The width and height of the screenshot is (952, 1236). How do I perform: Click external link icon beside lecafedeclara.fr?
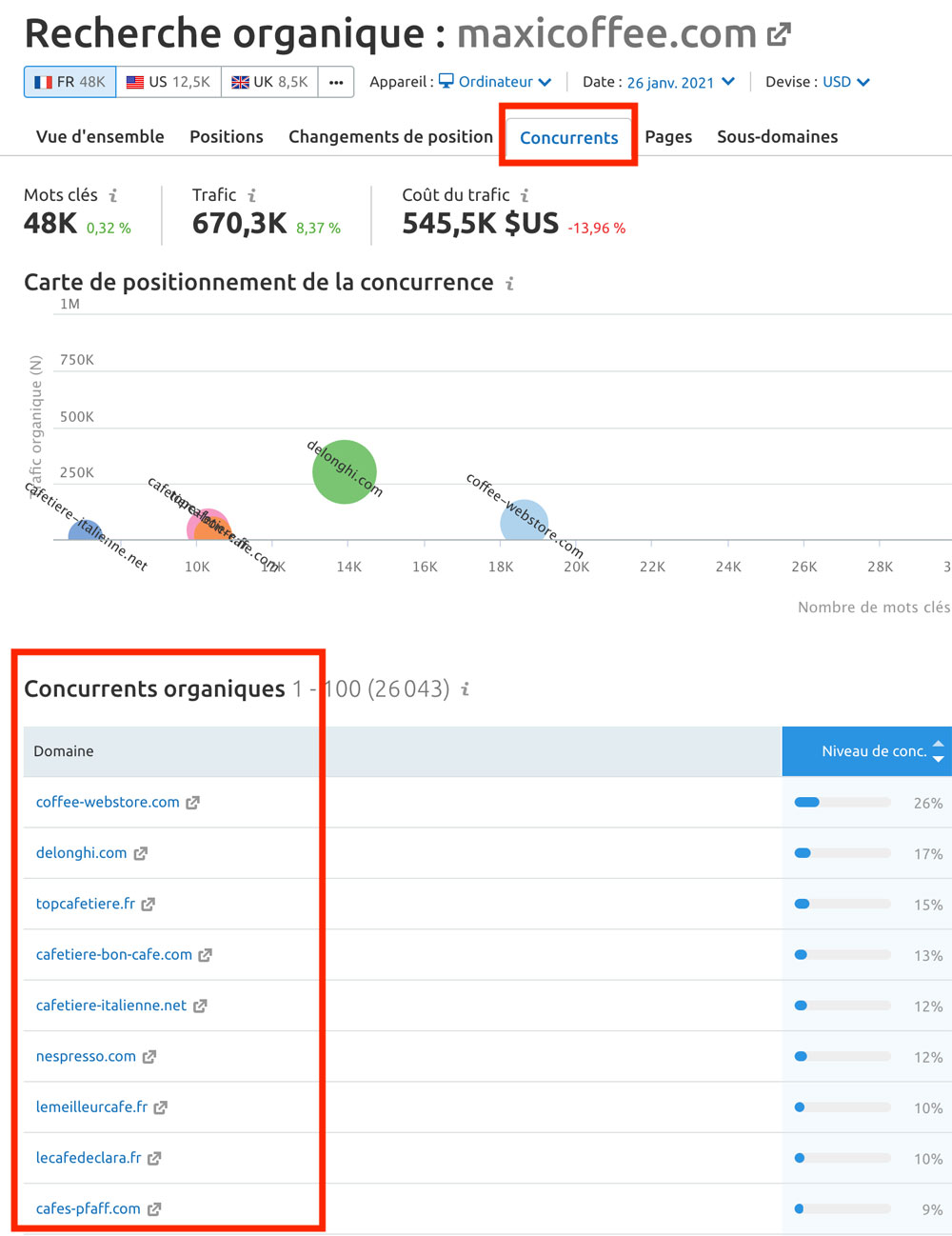click(154, 1159)
